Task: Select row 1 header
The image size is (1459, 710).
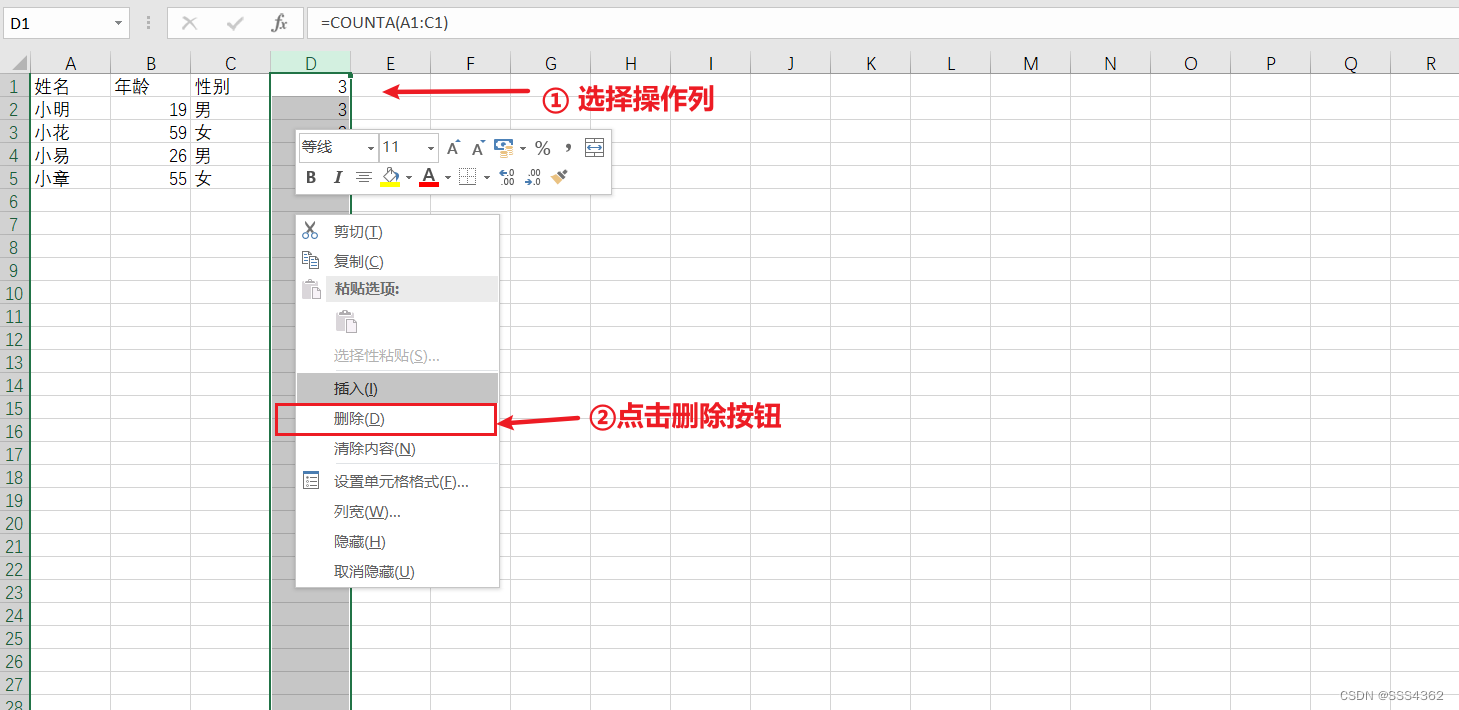Action: tap(15, 86)
